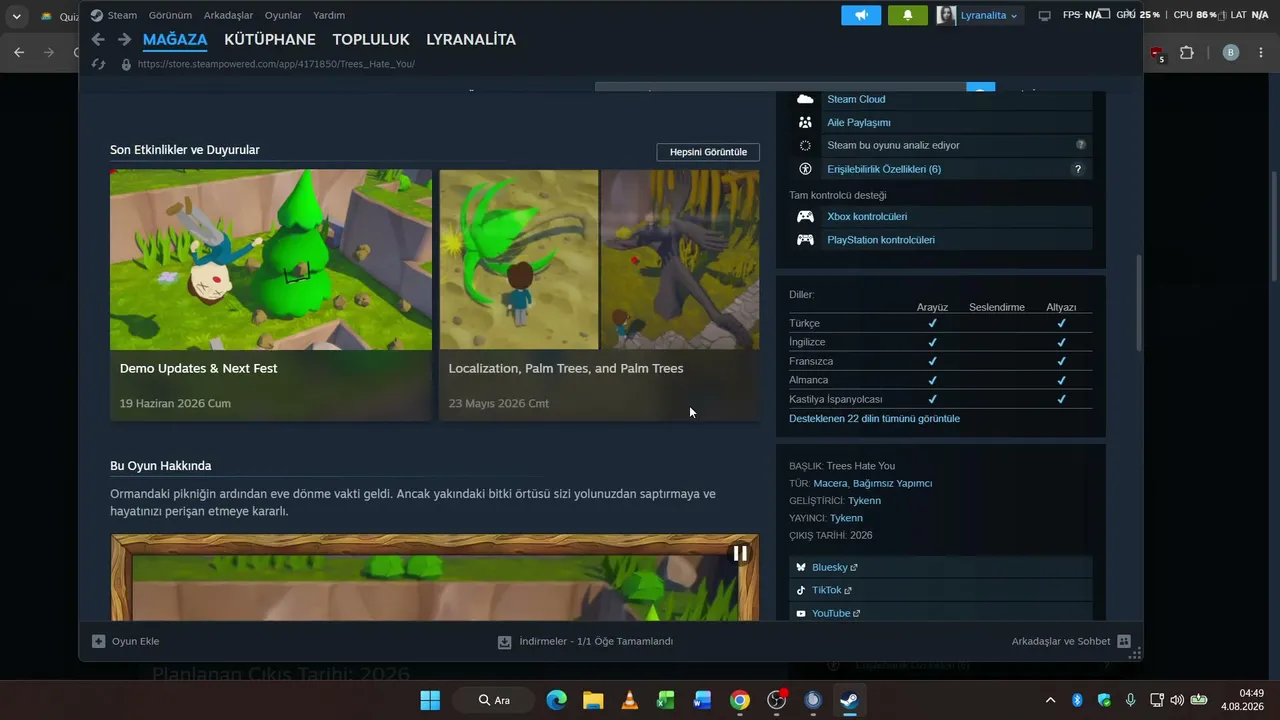Screen dimensions: 1280x720
Task: Open the Görünüm menu
Action: click(170, 15)
